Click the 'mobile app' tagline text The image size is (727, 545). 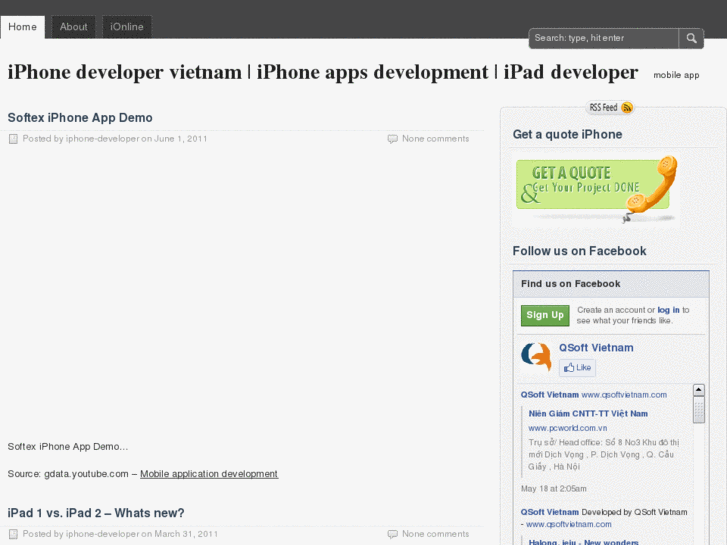[x=676, y=75]
